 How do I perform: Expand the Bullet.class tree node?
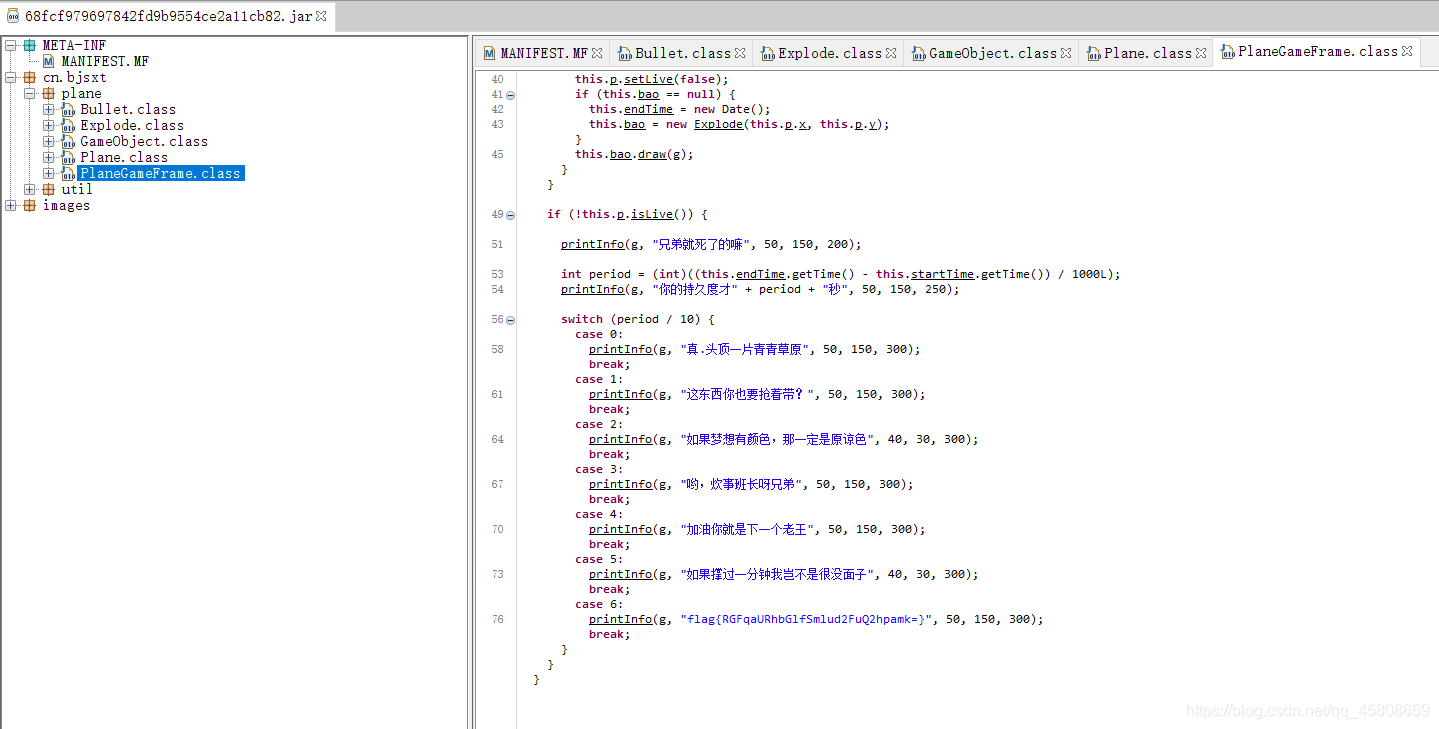48,109
